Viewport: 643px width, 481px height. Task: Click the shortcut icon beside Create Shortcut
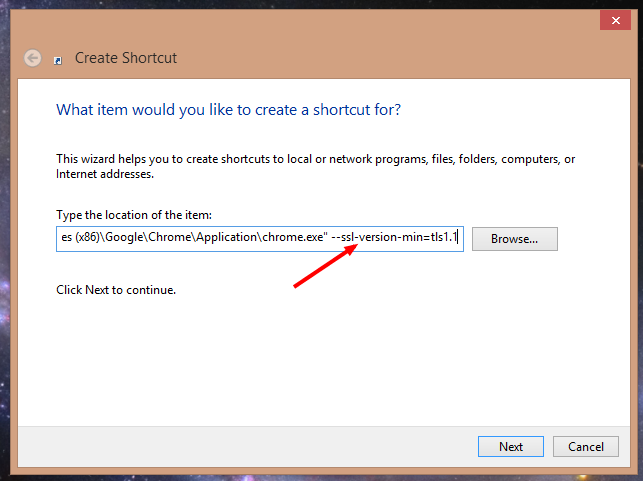click(x=59, y=59)
